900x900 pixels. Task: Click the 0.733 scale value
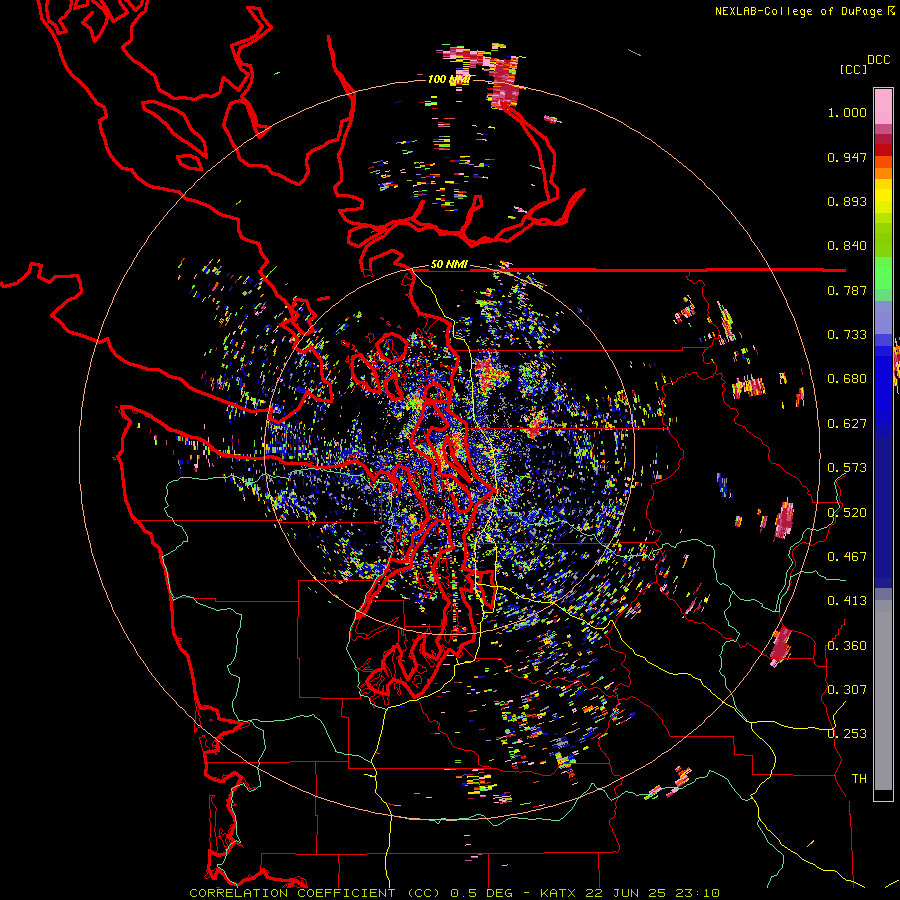click(x=847, y=335)
